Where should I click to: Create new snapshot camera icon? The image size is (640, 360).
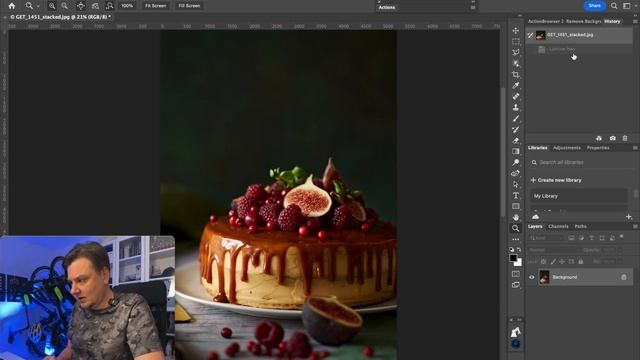point(612,138)
